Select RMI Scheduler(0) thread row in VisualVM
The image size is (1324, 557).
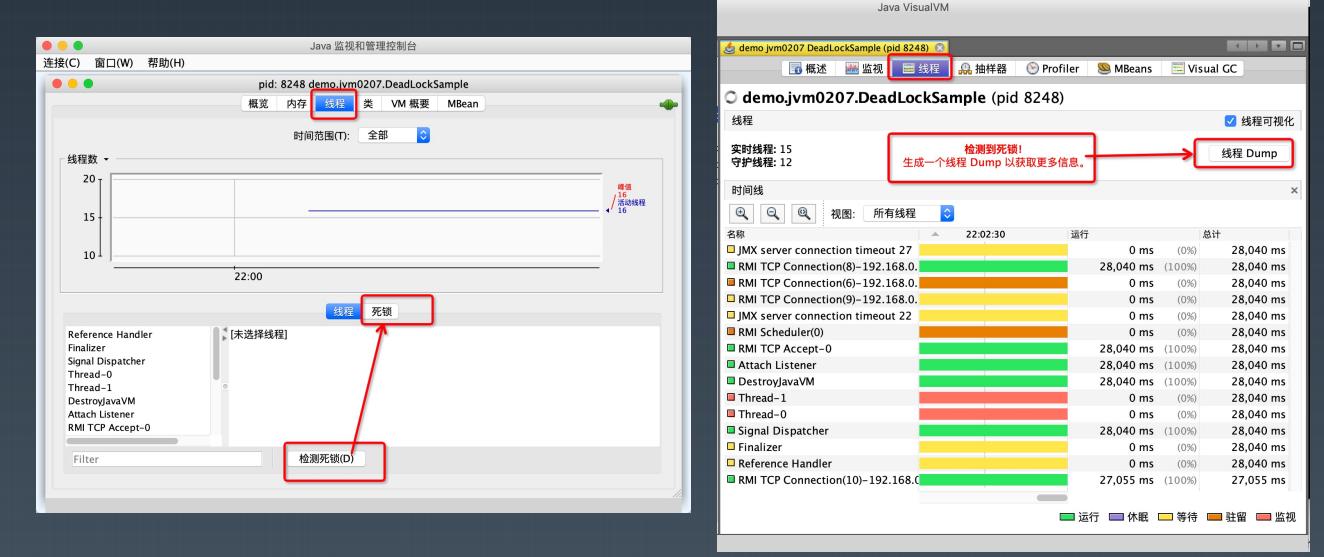click(x=1007, y=332)
